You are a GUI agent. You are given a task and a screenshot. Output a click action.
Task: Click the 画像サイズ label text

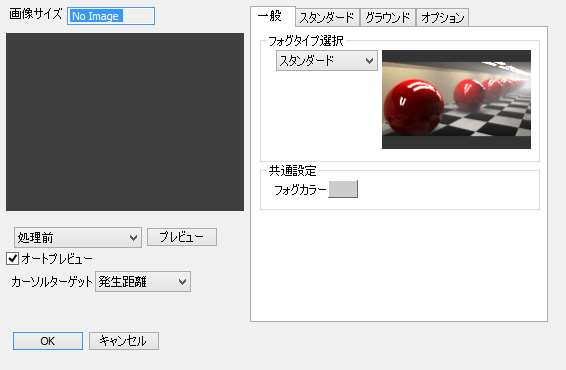(36, 14)
